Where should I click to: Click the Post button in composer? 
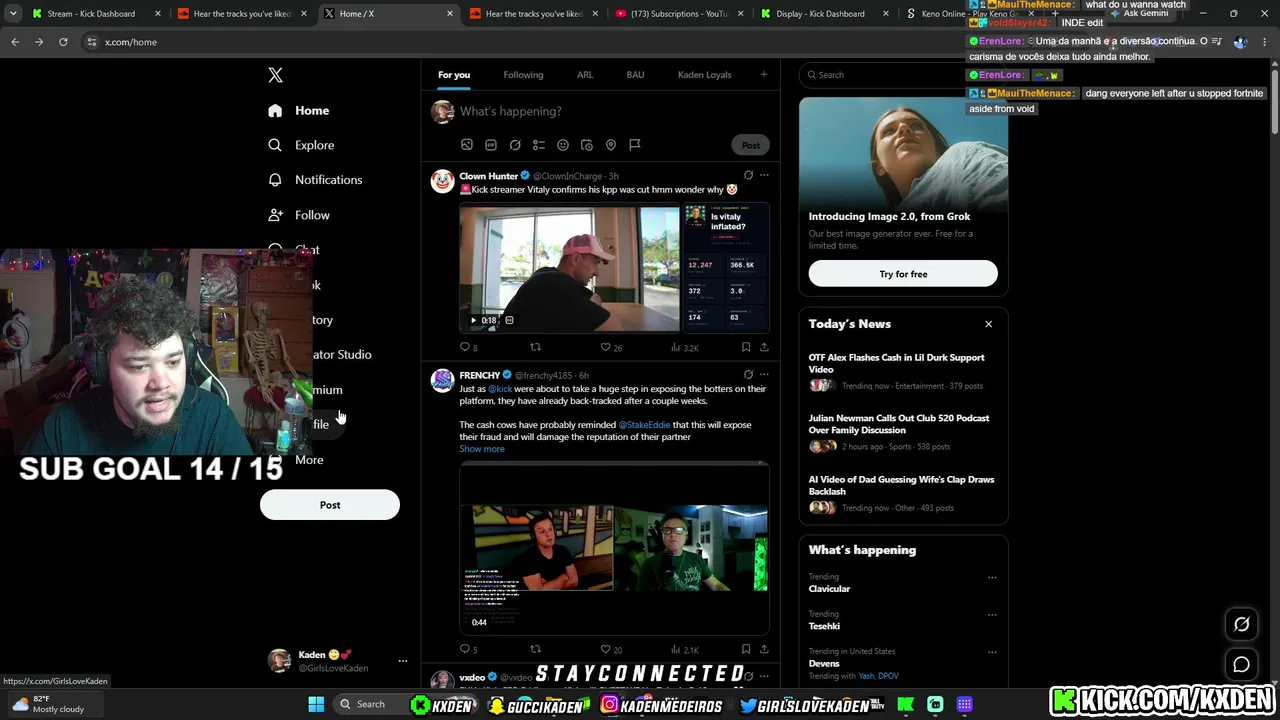coord(751,145)
